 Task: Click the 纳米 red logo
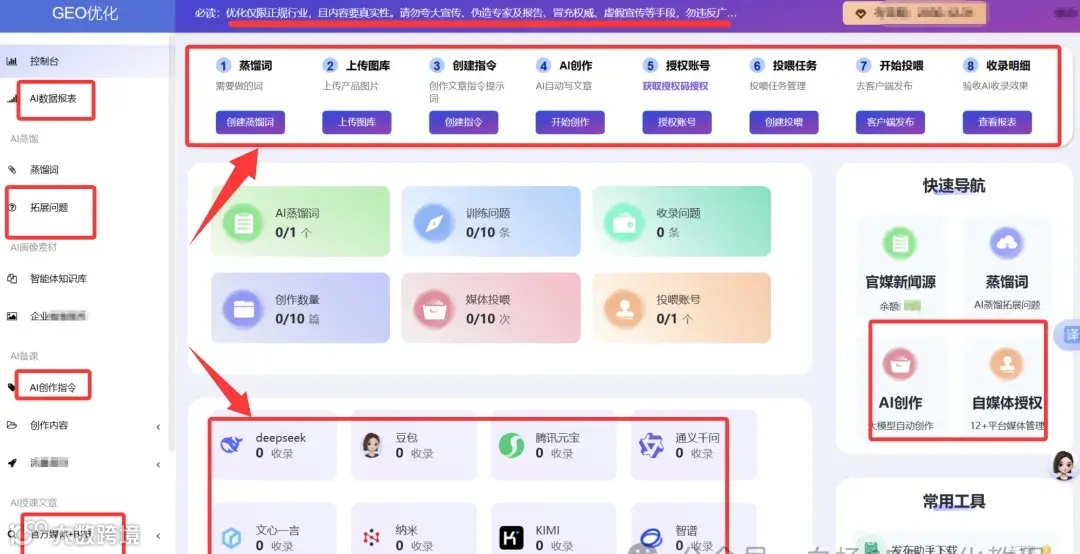371,537
